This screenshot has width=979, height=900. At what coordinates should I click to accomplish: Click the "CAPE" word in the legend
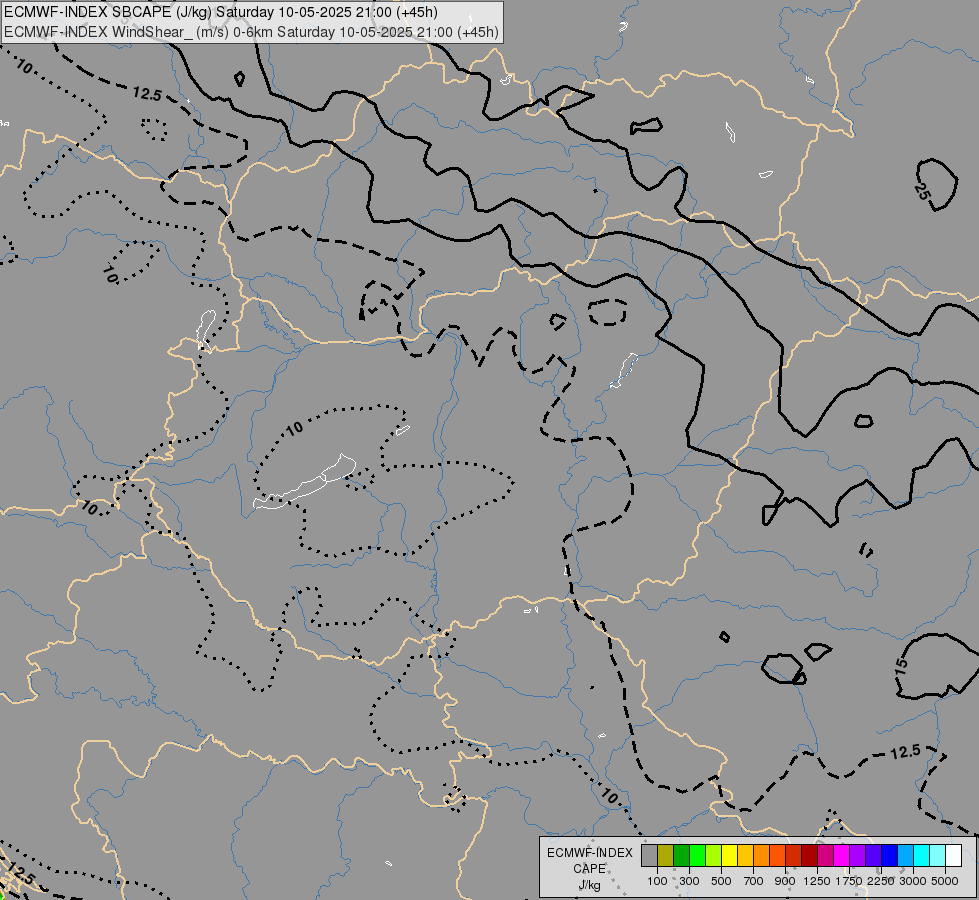(589, 869)
